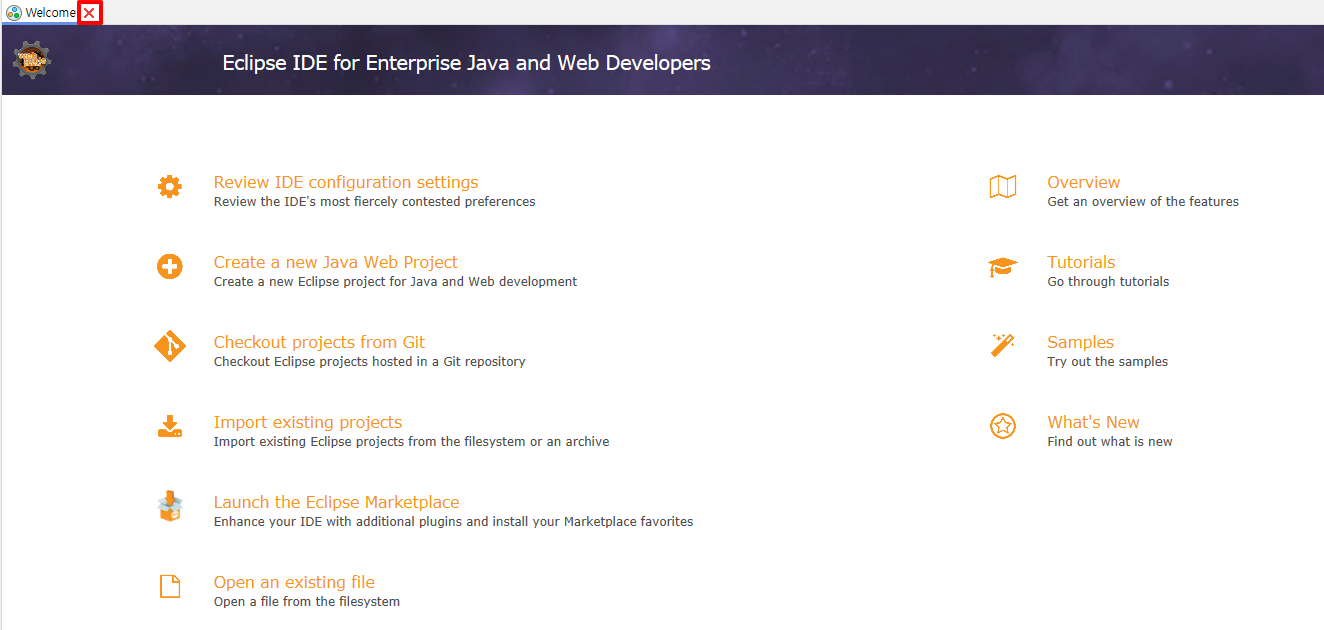Click "Go through tutorials" text
The width and height of the screenshot is (1324, 630).
(x=1108, y=282)
